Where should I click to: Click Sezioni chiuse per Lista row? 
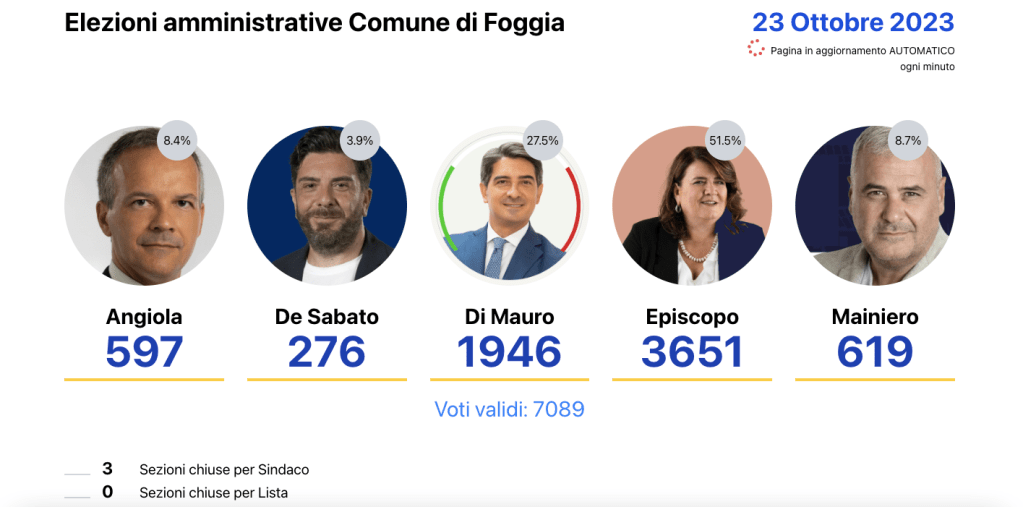coord(213,493)
